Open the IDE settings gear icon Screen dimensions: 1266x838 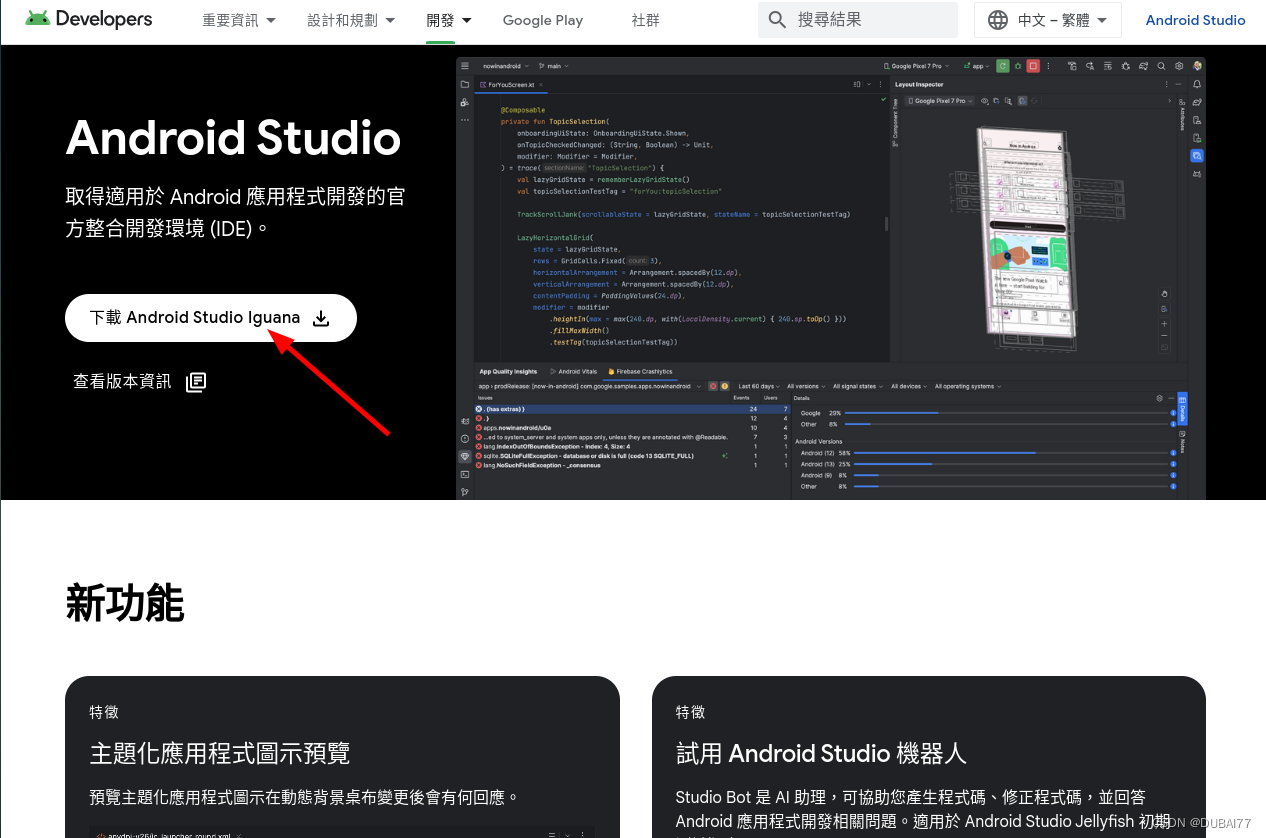(x=1180, y=66)
